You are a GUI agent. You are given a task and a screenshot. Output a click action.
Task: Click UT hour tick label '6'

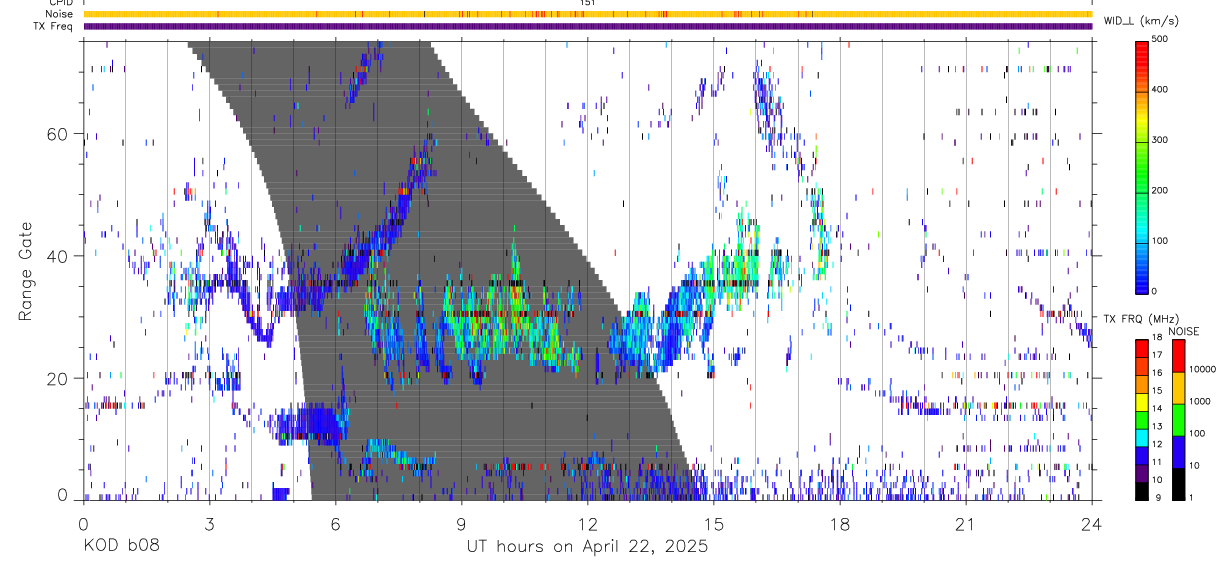tap(335, 523)
